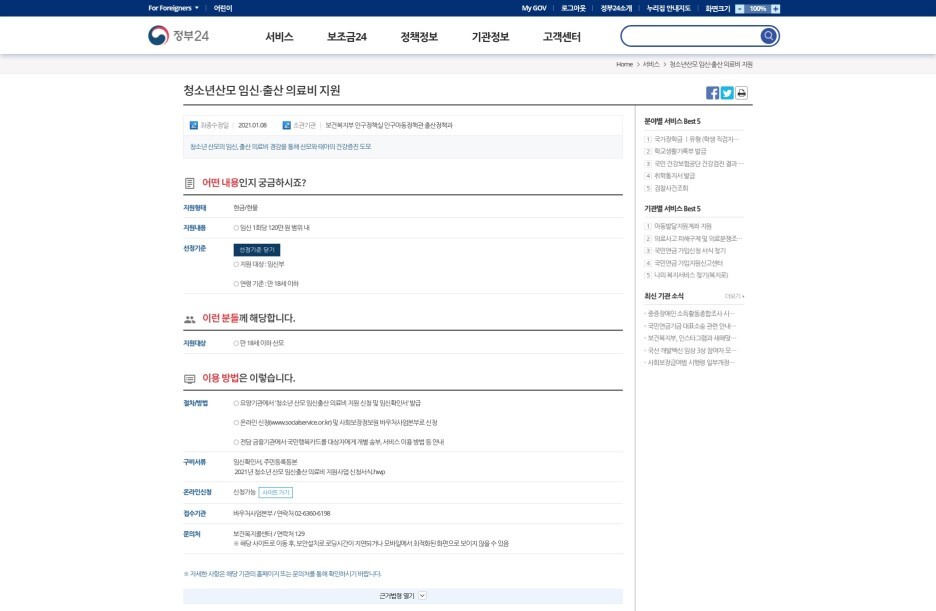The height and width of the screenshot is (611, 936).
Task: Open 의료사고 피해구제 및 의료분쟁조 link
Action: pyautogui.click(x=698, y=239)
